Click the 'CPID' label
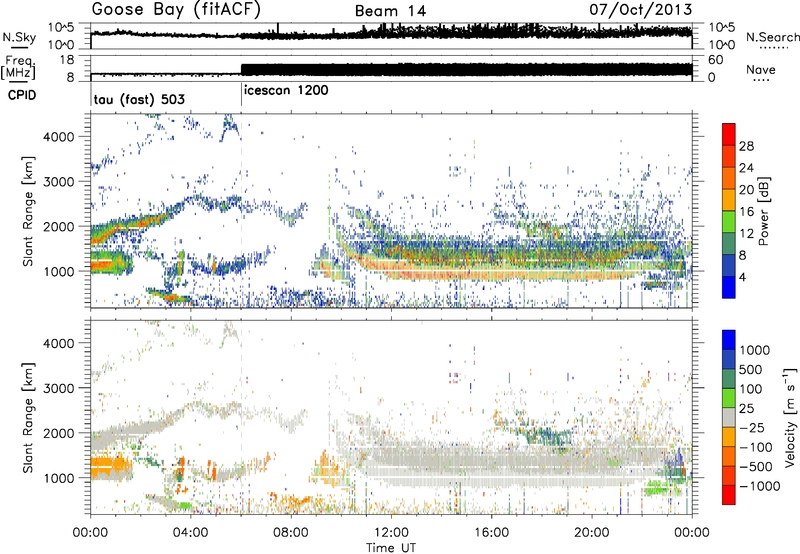The width and height of the screenshot is (800, 554). [x=22, y=95]
